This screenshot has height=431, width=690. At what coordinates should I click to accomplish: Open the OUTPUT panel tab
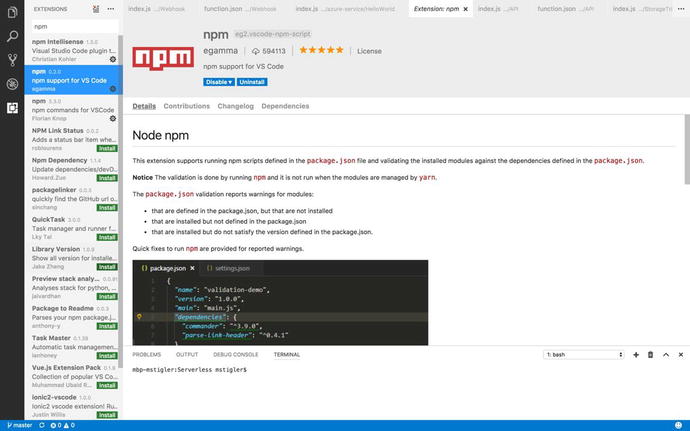click(187, 354)
